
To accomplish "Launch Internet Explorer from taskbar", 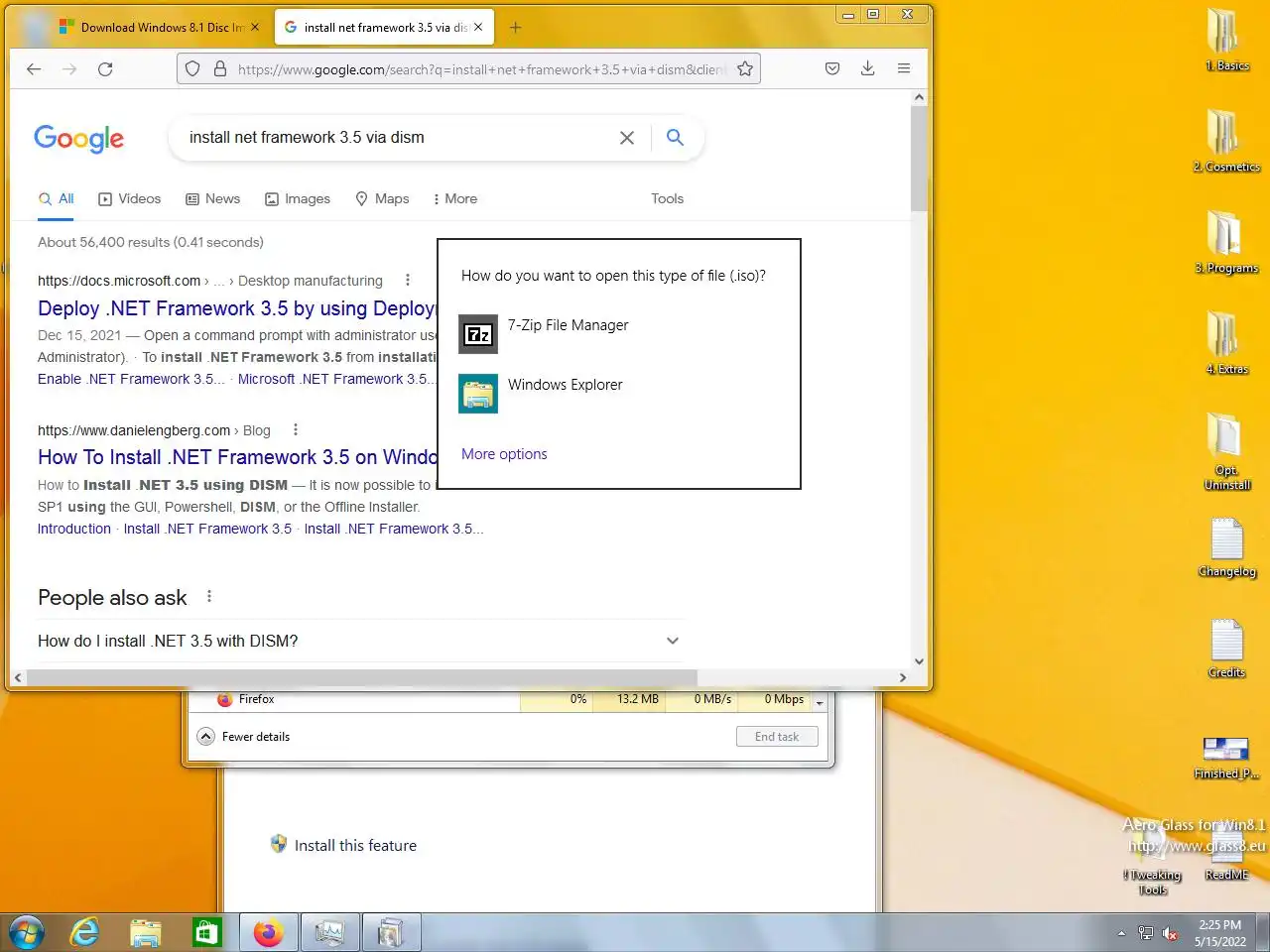I will (x=84, y=933).
